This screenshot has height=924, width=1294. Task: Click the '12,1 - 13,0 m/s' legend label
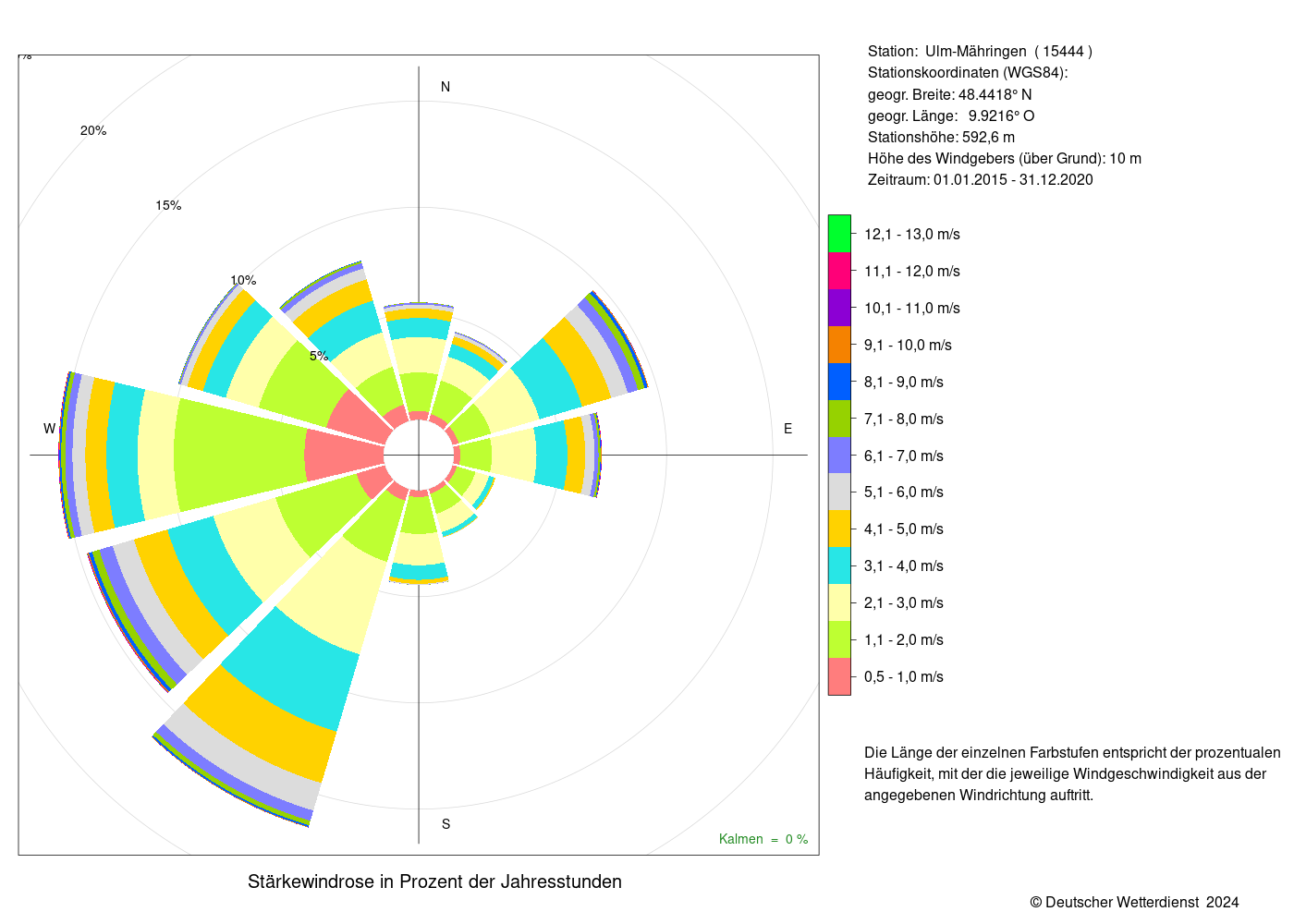coord(912,234)
